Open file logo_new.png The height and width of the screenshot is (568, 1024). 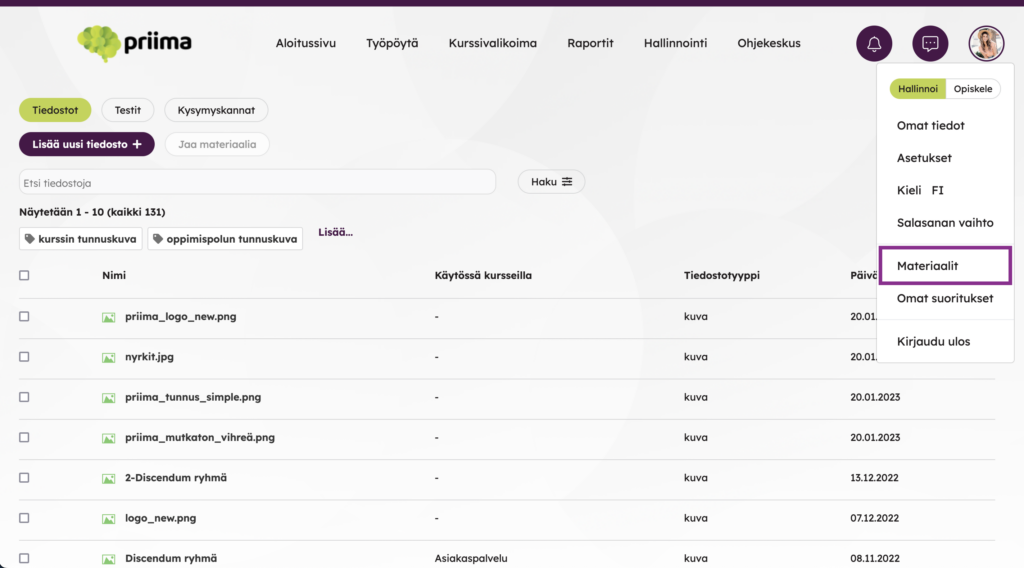(161, 518)
